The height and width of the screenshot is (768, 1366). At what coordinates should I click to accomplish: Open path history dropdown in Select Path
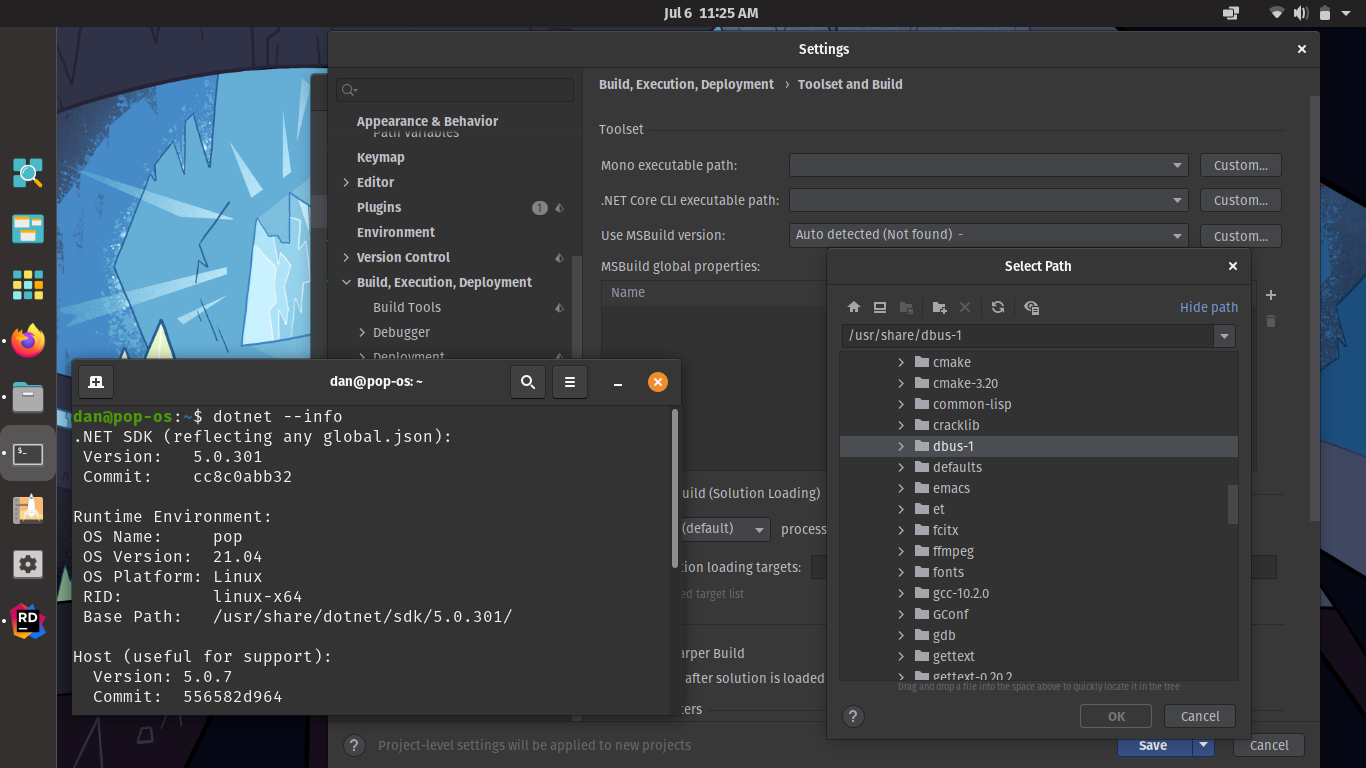click(1225, 336)
